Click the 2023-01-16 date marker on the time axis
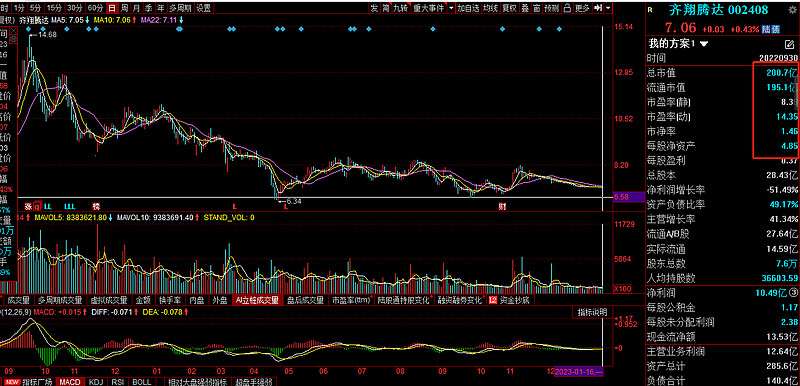The image size is (800, 386). point(579,371)
